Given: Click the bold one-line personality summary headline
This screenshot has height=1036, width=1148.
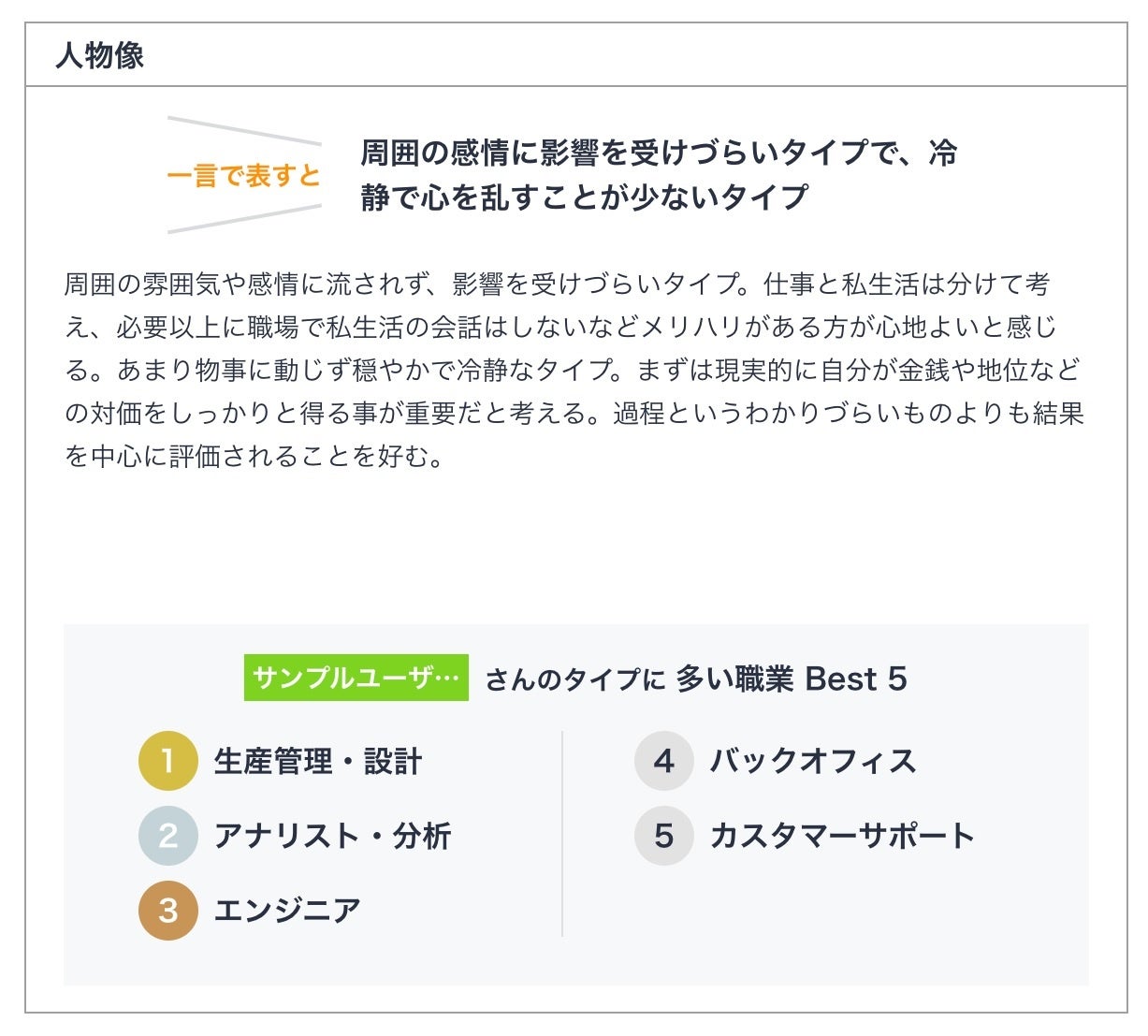Looking at the screenshot, I should [x=659, y=175].
